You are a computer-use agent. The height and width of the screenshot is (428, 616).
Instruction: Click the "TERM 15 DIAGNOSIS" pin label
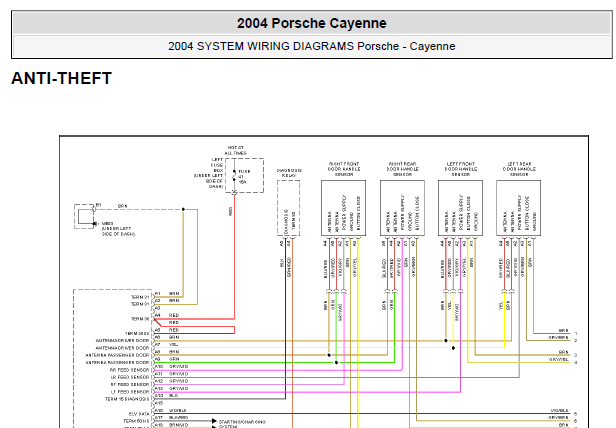pos(127,399)
